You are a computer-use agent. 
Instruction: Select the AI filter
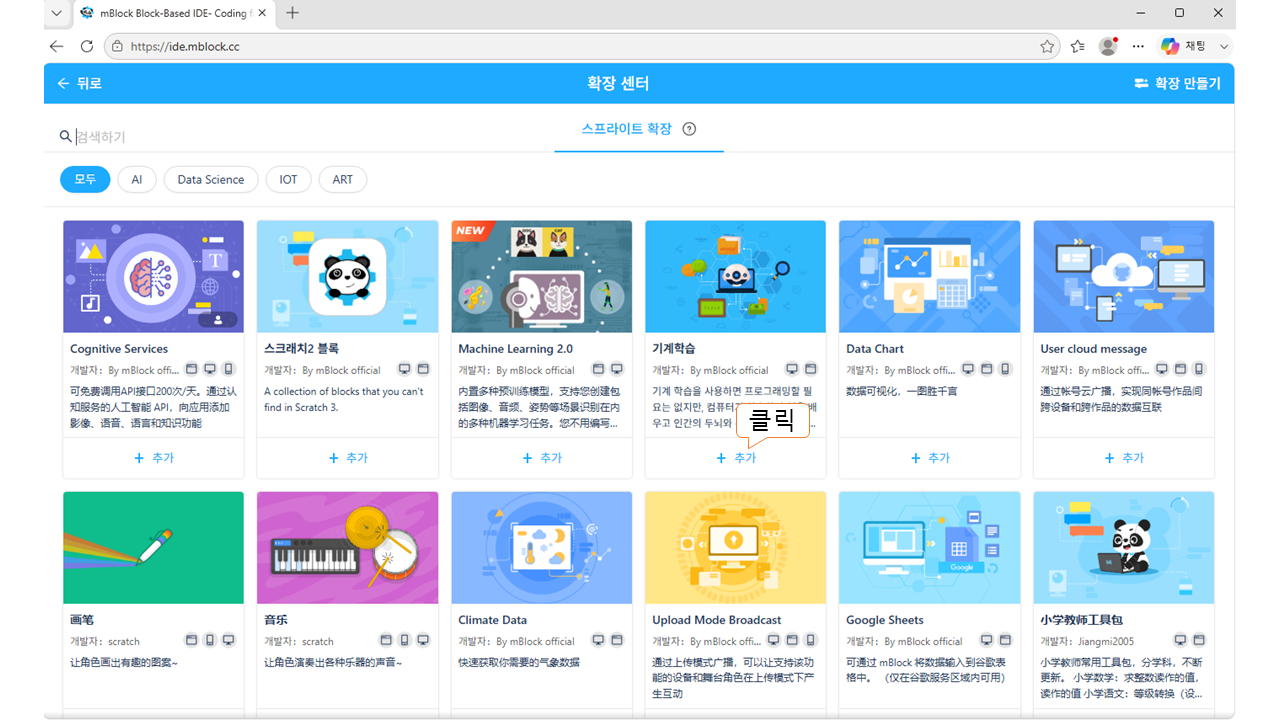click(137, 180)
